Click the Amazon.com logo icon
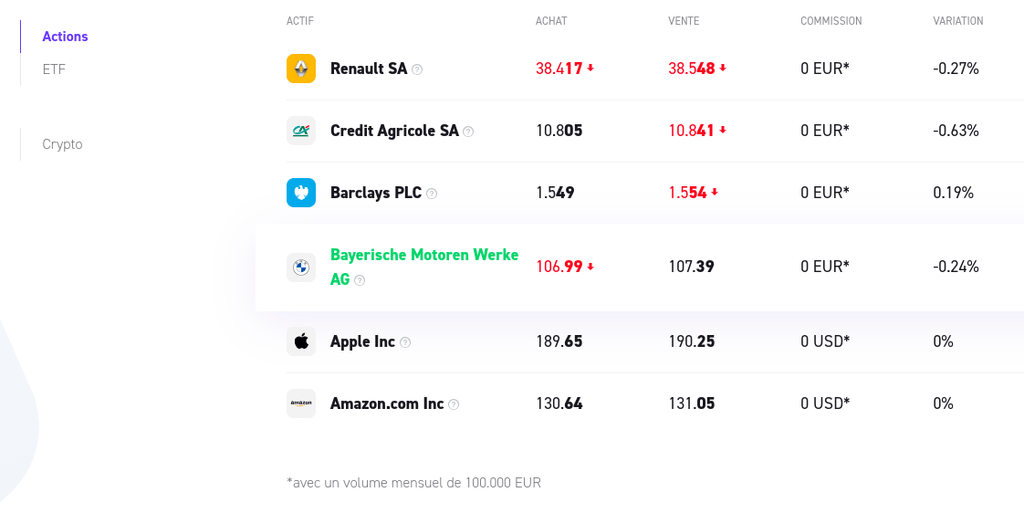The height and width of the screenshot is (514, 1024). coord(301,404)
